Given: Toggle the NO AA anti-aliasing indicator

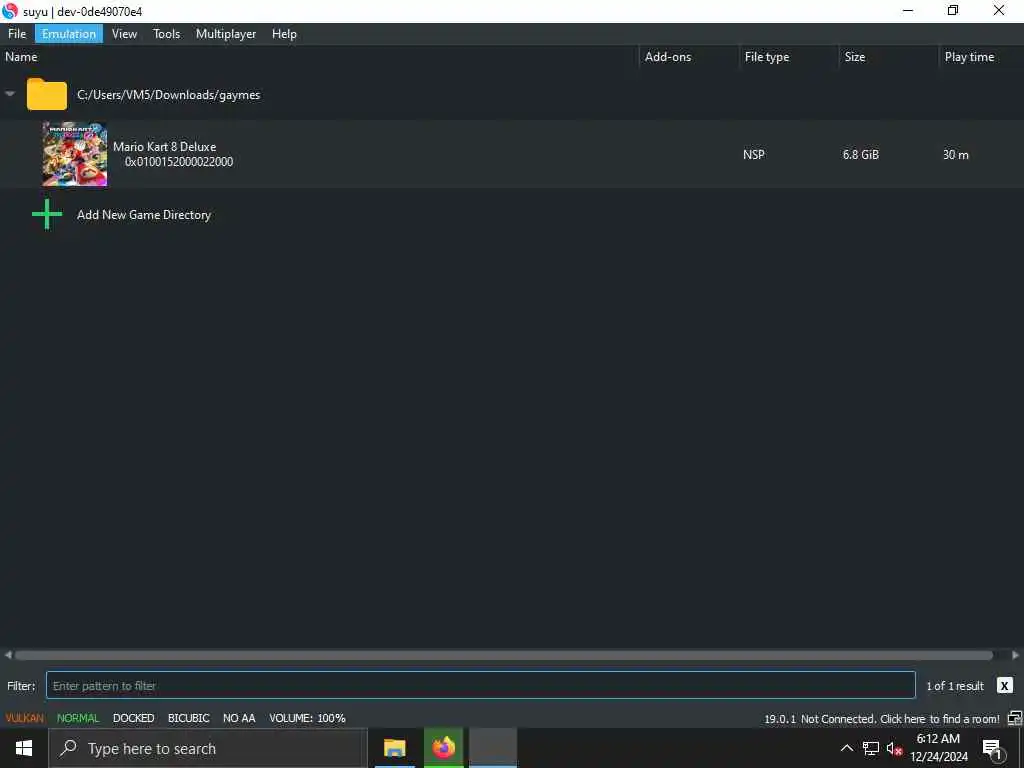Looking at the screenshot, I should point(239,718).
